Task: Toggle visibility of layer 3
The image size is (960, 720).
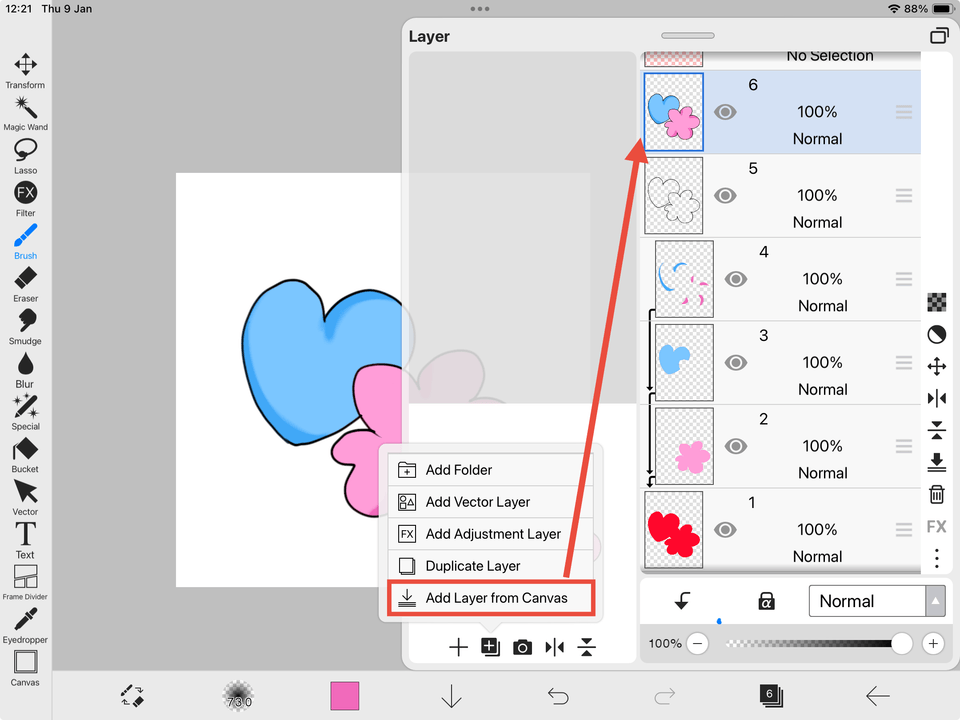Action: [x=736, y=363]
